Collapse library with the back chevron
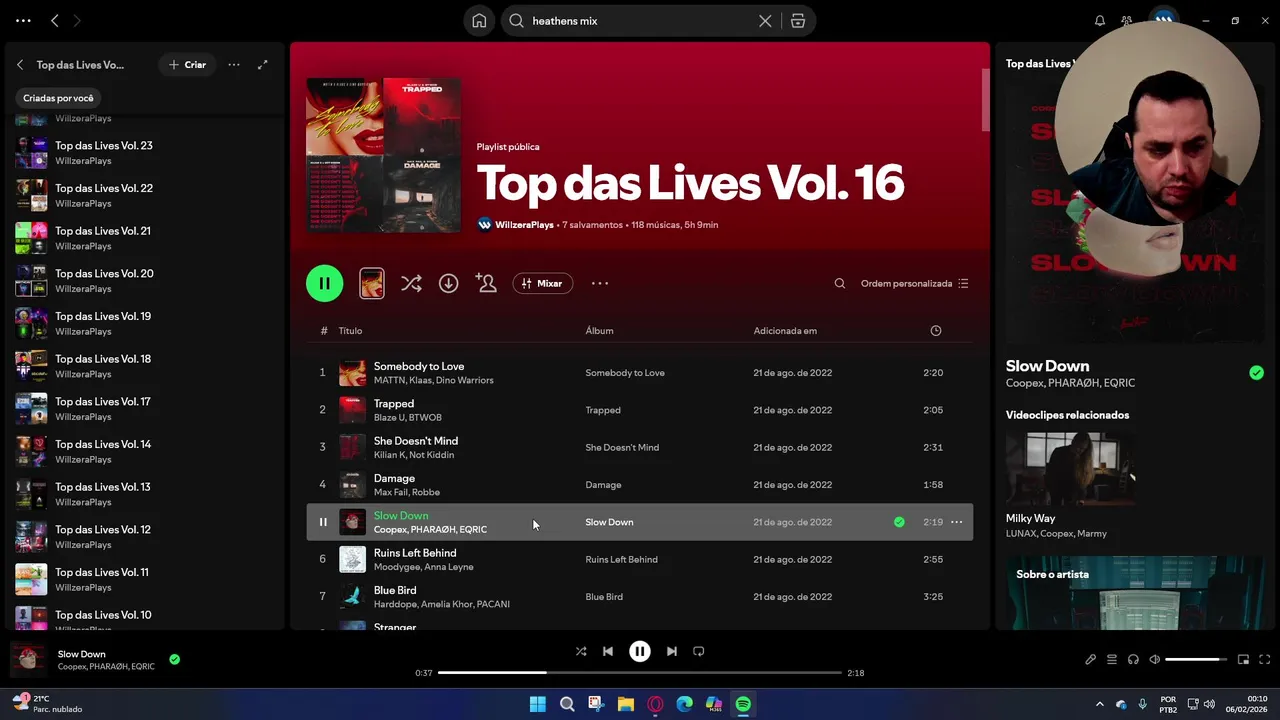This screenshot has height=720, width=1280. tap(20, 65)
